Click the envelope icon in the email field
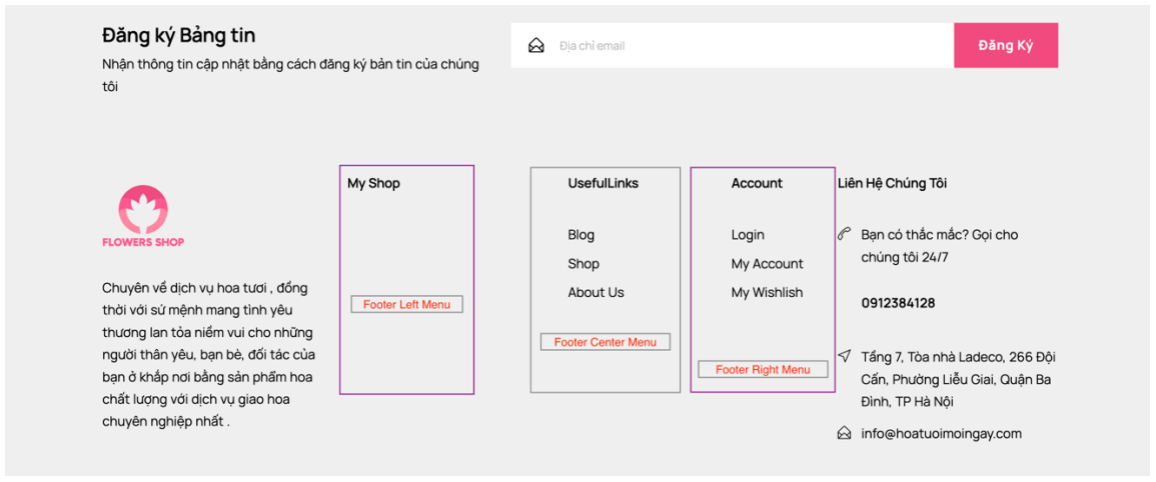The height and width of the screenshot is (482, 1156). pyautogui.click(x=536, y=46)
